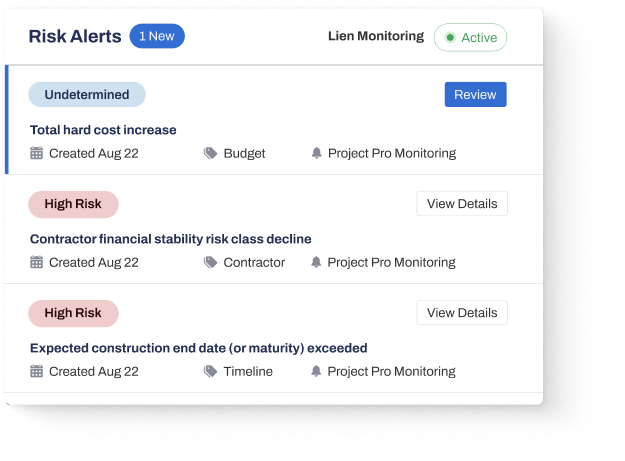Click bell icon in Contractor alert row

(x=316, y=262)
